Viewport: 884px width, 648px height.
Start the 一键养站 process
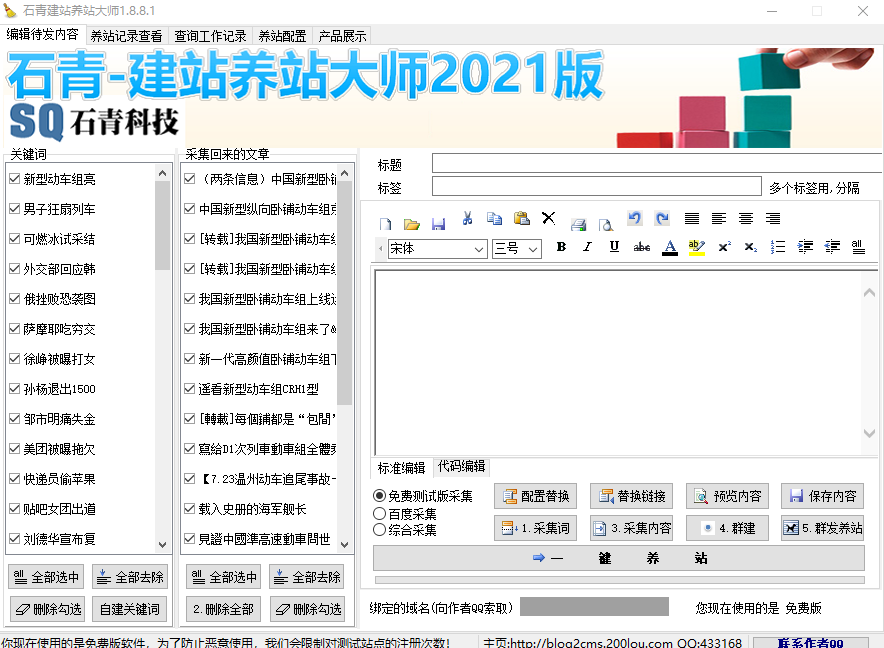click(618, 558)
